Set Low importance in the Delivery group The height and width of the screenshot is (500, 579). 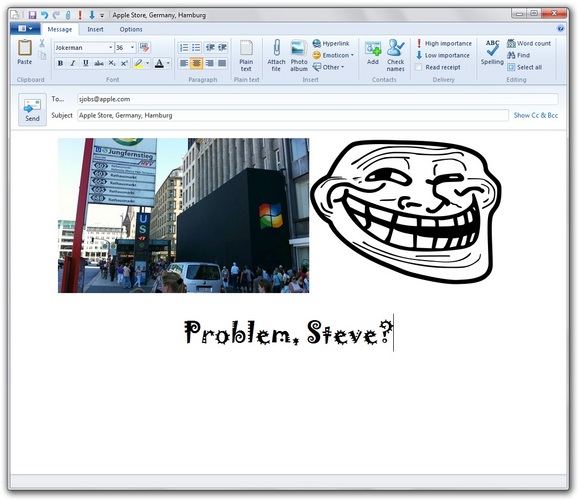(x=443, y=55)
